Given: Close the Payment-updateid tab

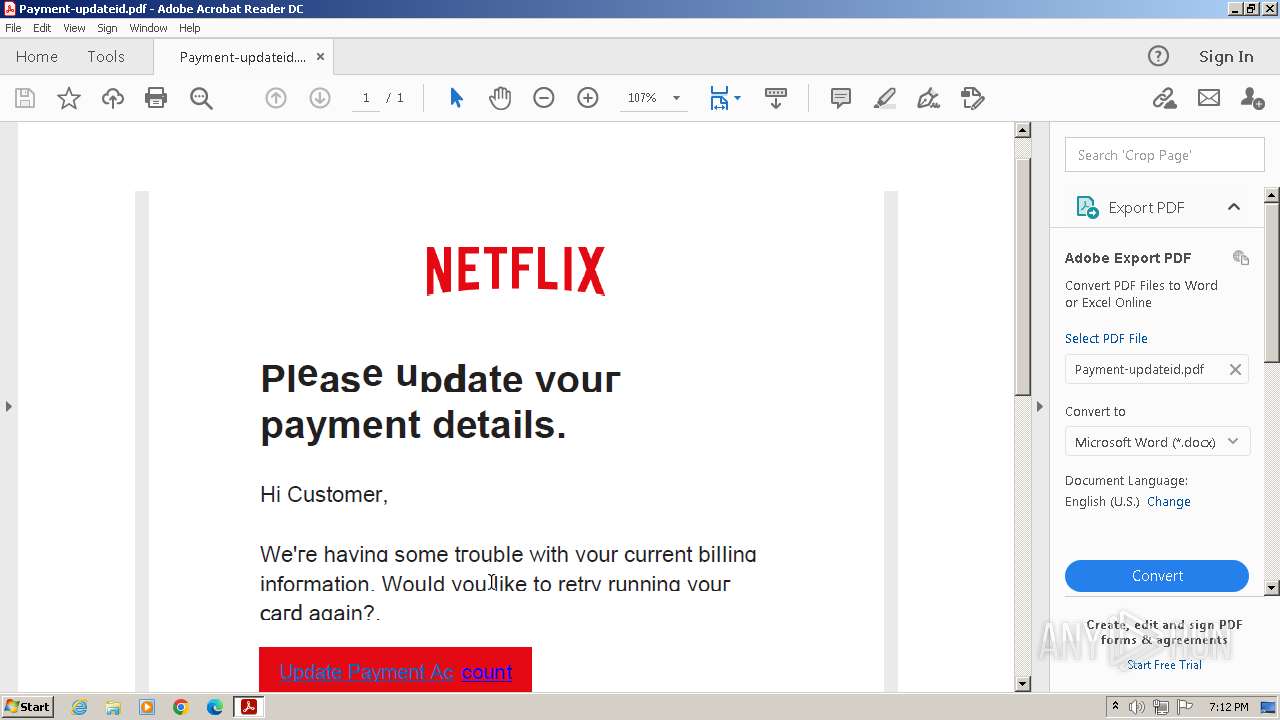Looking at the screenshot, I should [320, 57].
